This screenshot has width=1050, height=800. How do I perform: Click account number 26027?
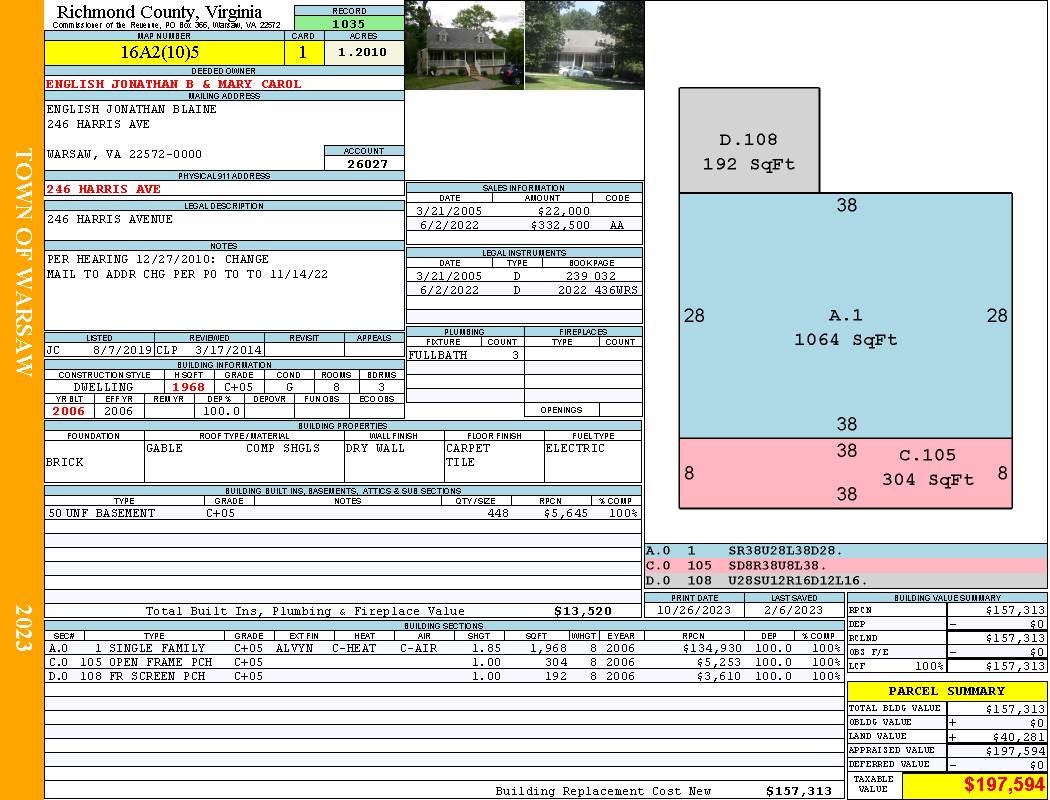(x=367, y=163)
